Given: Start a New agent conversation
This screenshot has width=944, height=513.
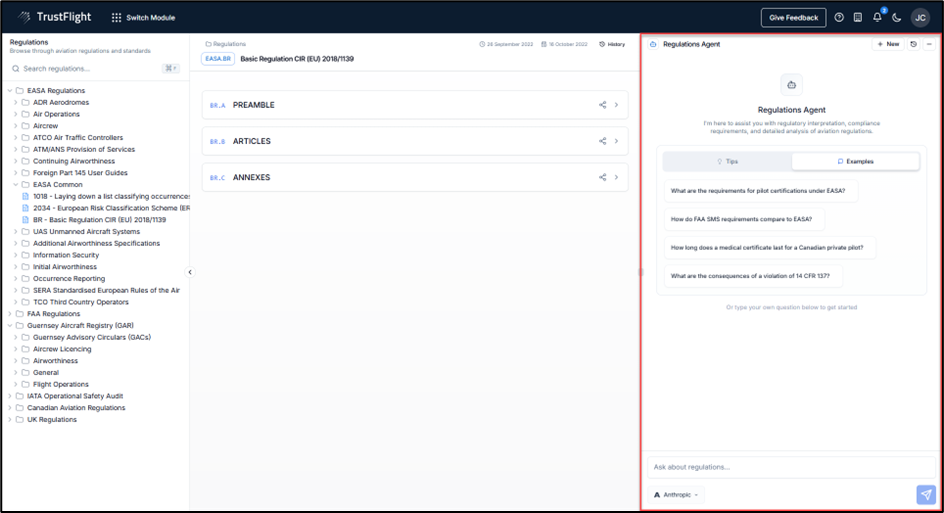Looking at the screenshot, I should click(x=888, y=44).
